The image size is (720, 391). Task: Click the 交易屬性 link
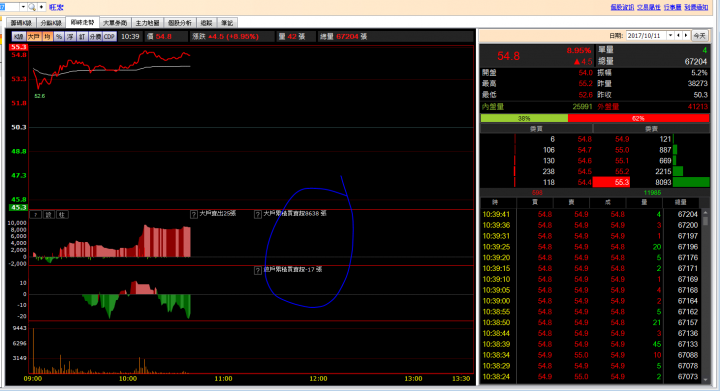click(648, 7)
